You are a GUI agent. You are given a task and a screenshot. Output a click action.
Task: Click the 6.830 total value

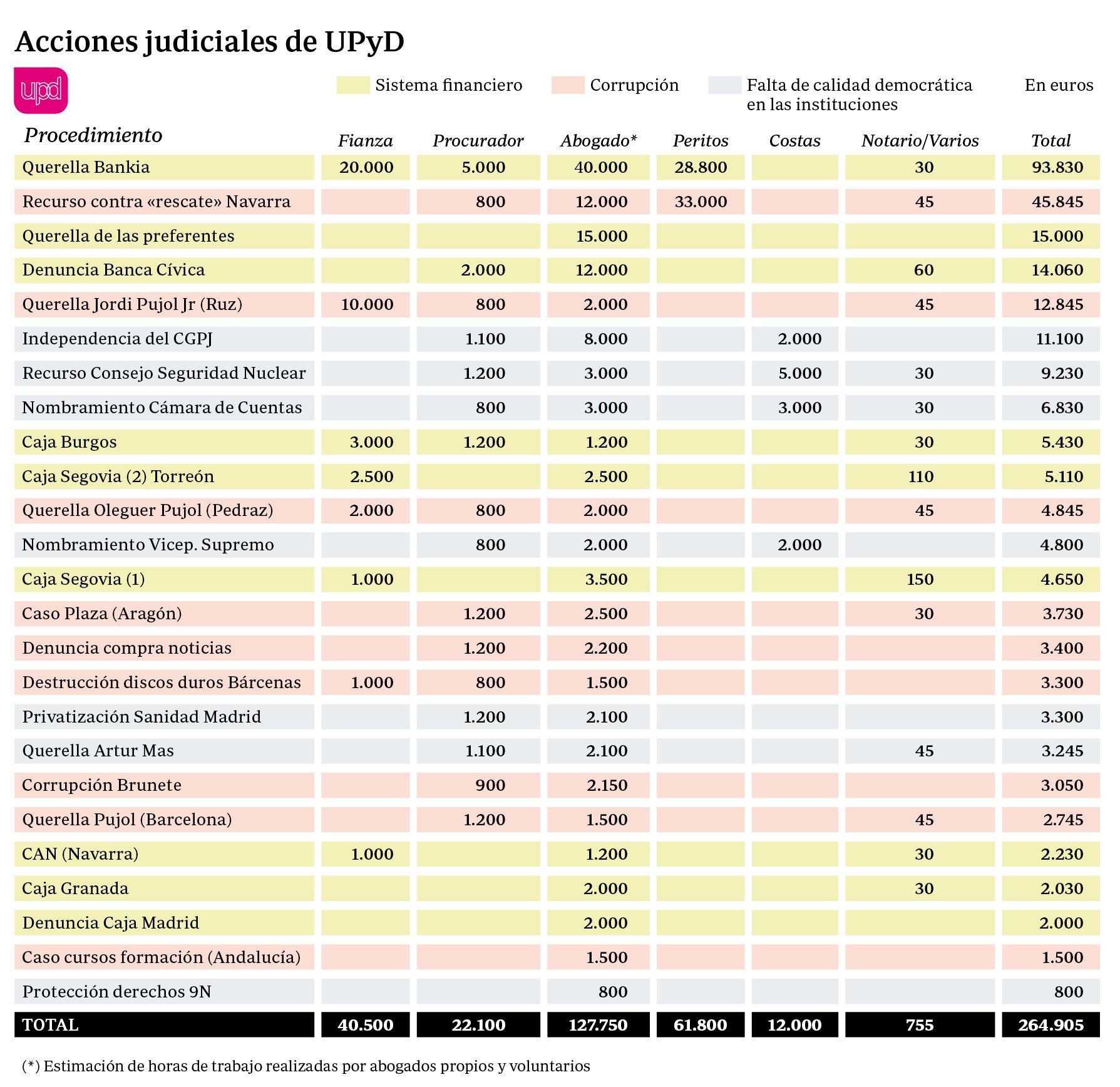1062,408
